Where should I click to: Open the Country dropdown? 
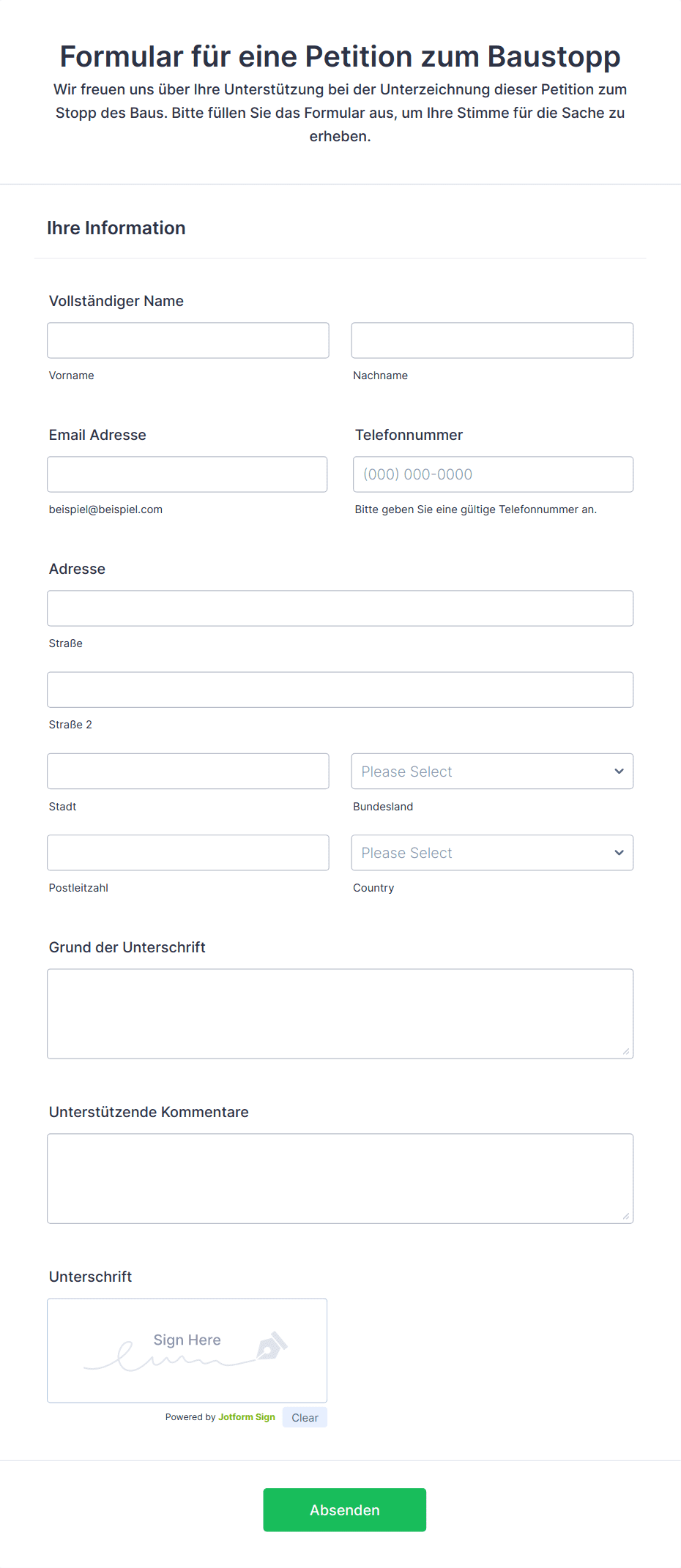(x=483, y=853)
